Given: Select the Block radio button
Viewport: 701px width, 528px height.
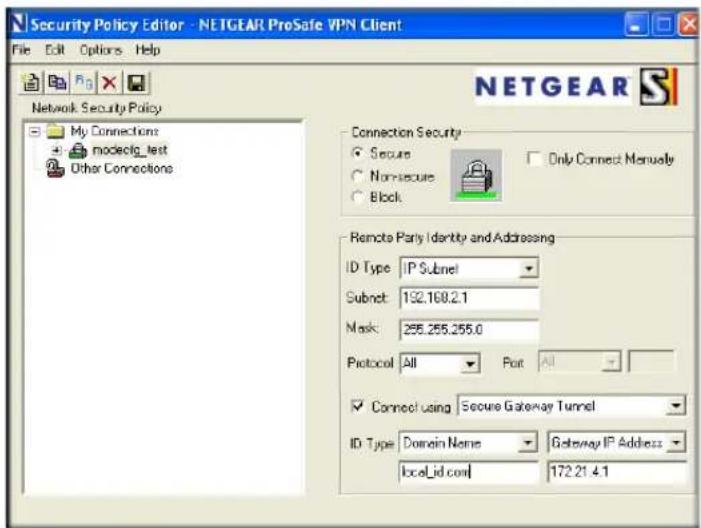Looking at the screenshot, I should pyautogui.click(x=357, y=197).
